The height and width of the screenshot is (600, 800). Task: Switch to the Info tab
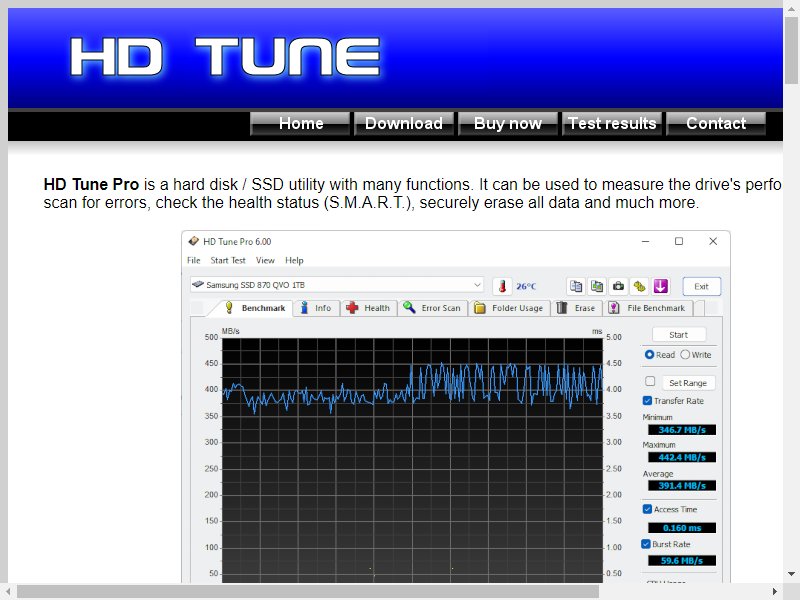point(316,308)
